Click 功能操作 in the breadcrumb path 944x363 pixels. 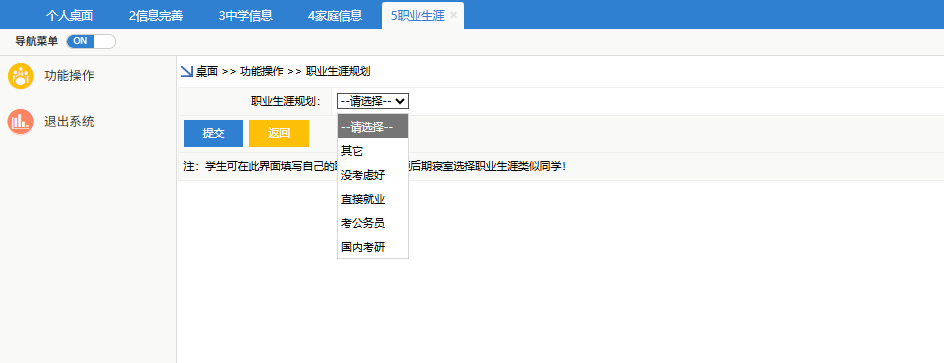point(261,72)
